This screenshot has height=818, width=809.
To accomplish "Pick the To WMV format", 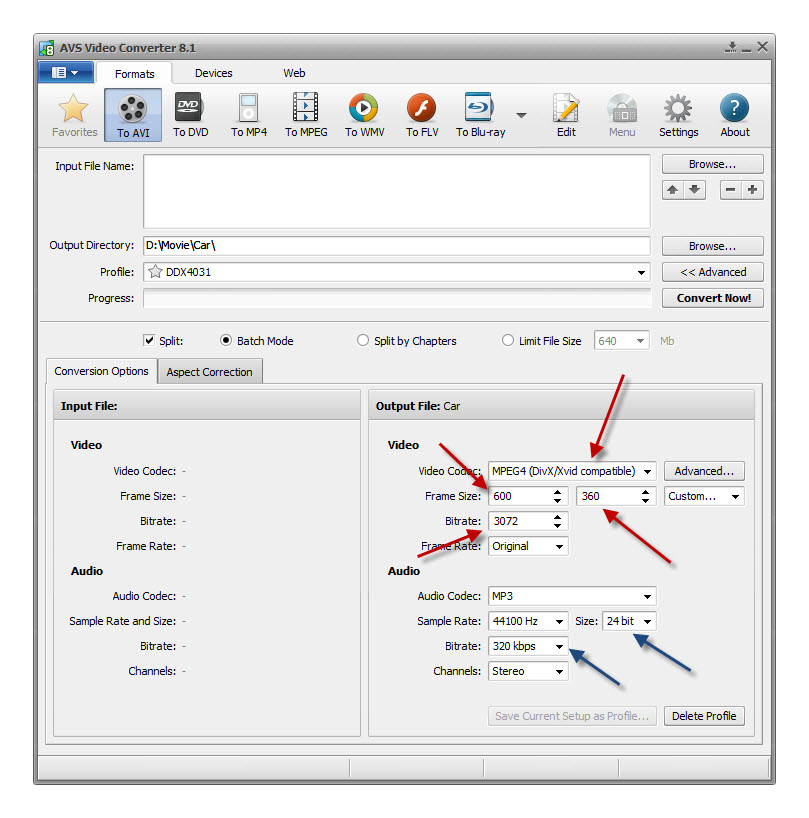I will [x=365, y=115].
